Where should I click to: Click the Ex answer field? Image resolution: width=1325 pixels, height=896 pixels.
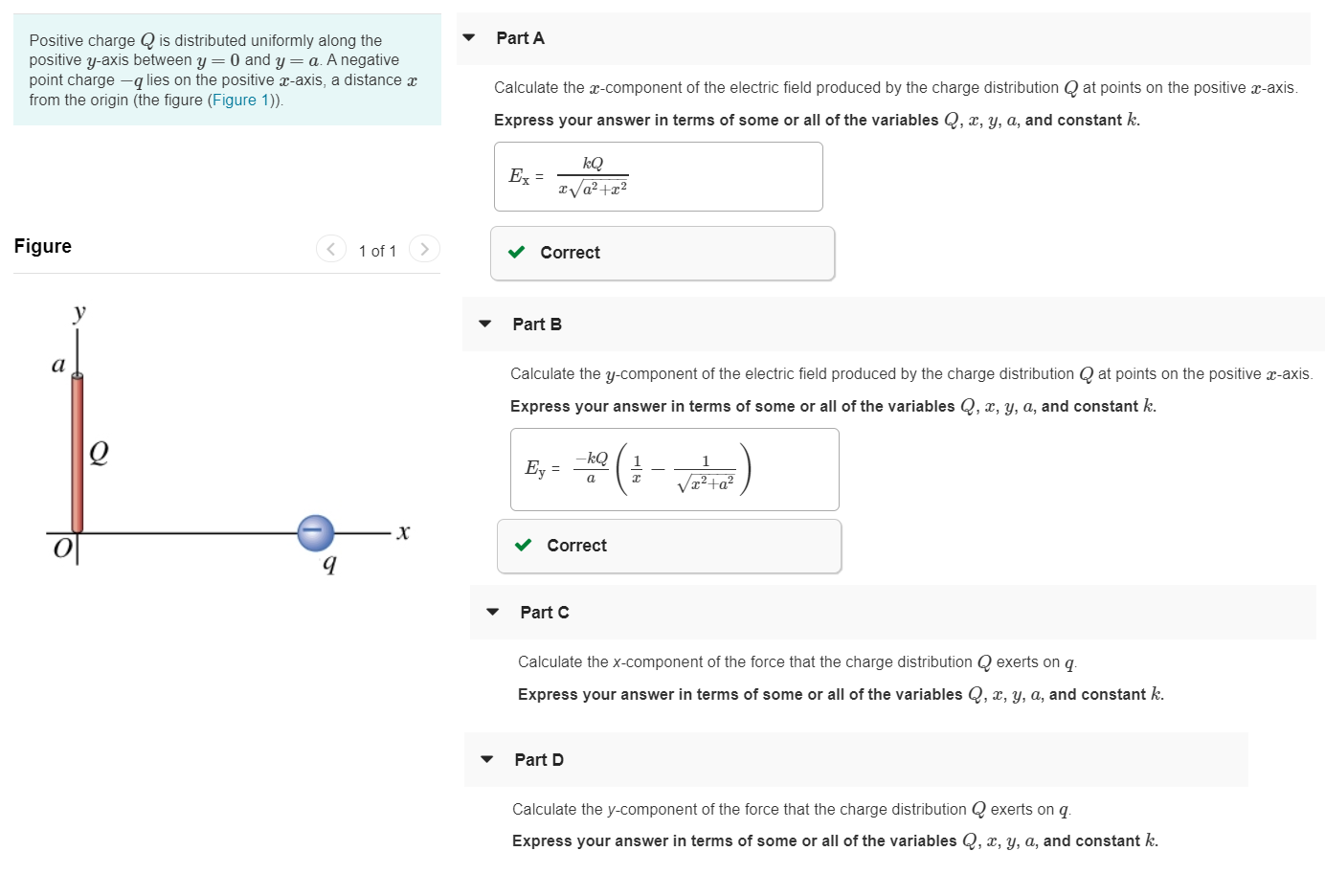click(x=659, y=176)
